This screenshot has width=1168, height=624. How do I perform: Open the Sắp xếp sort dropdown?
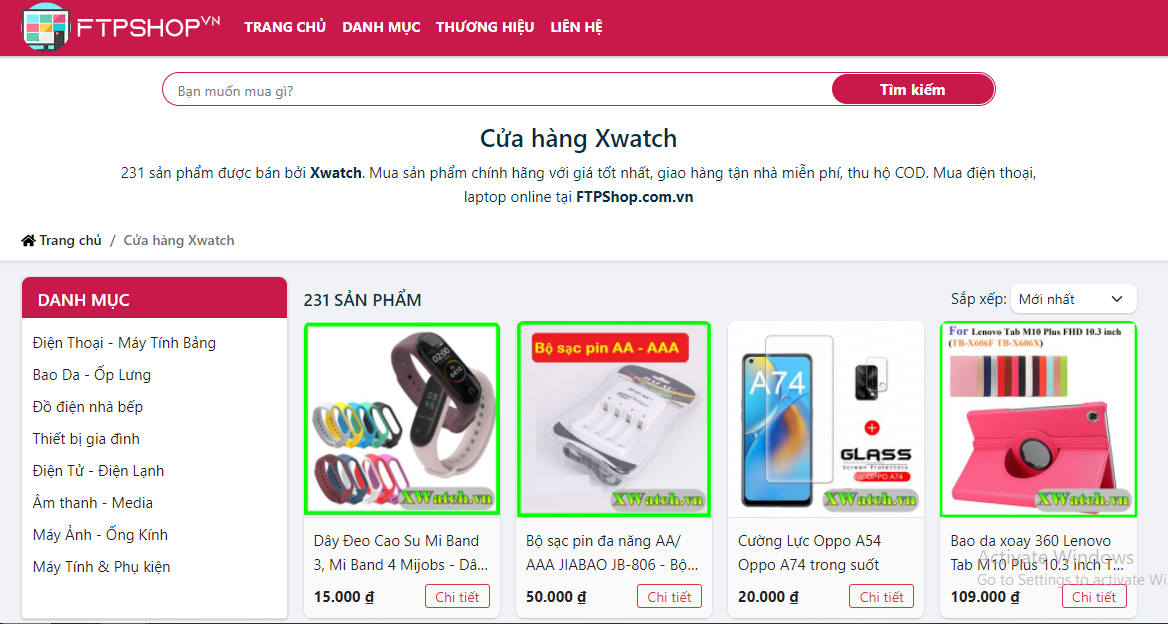pos(1073,299)
